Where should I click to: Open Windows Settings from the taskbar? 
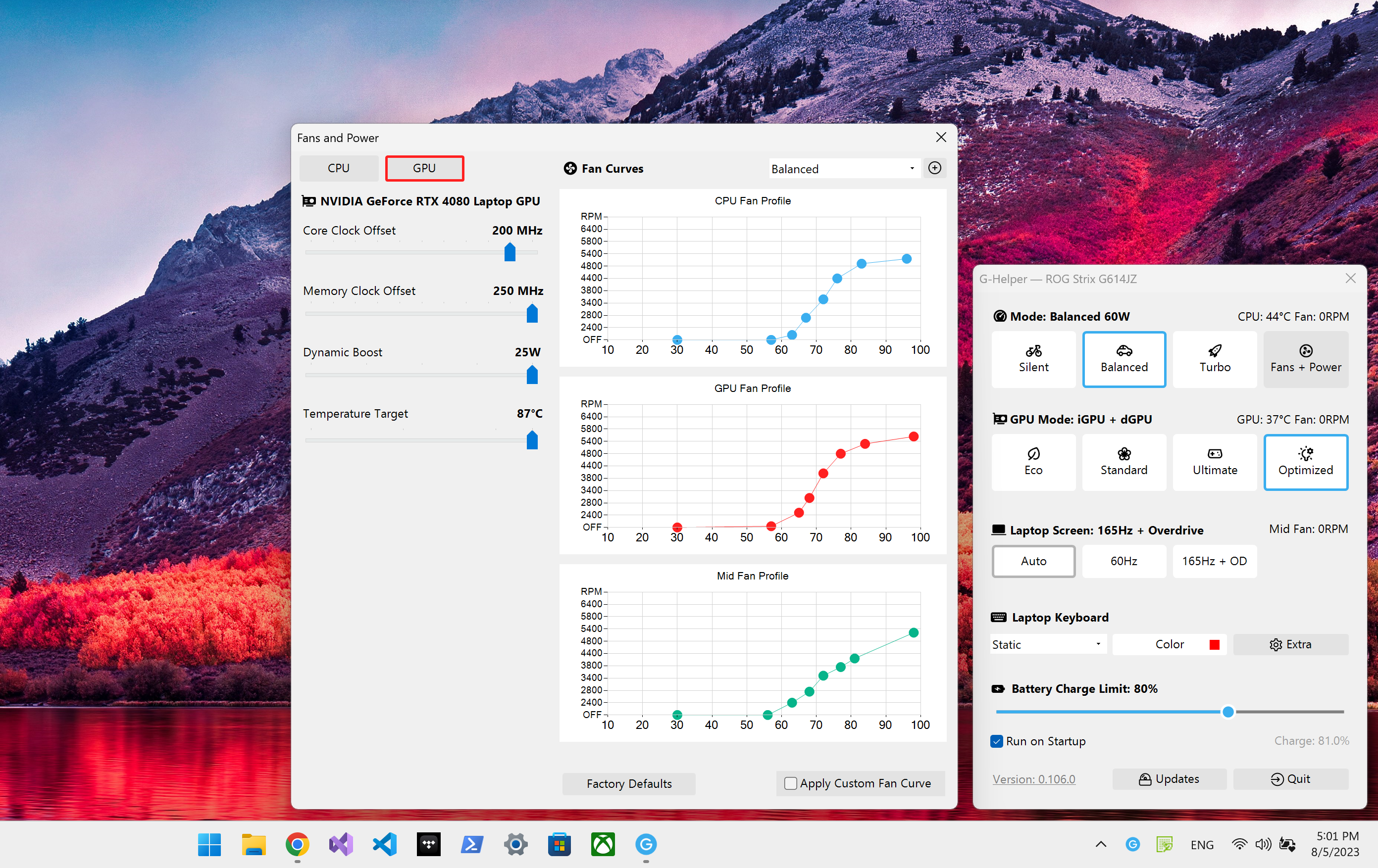click(x=515, y=845)
